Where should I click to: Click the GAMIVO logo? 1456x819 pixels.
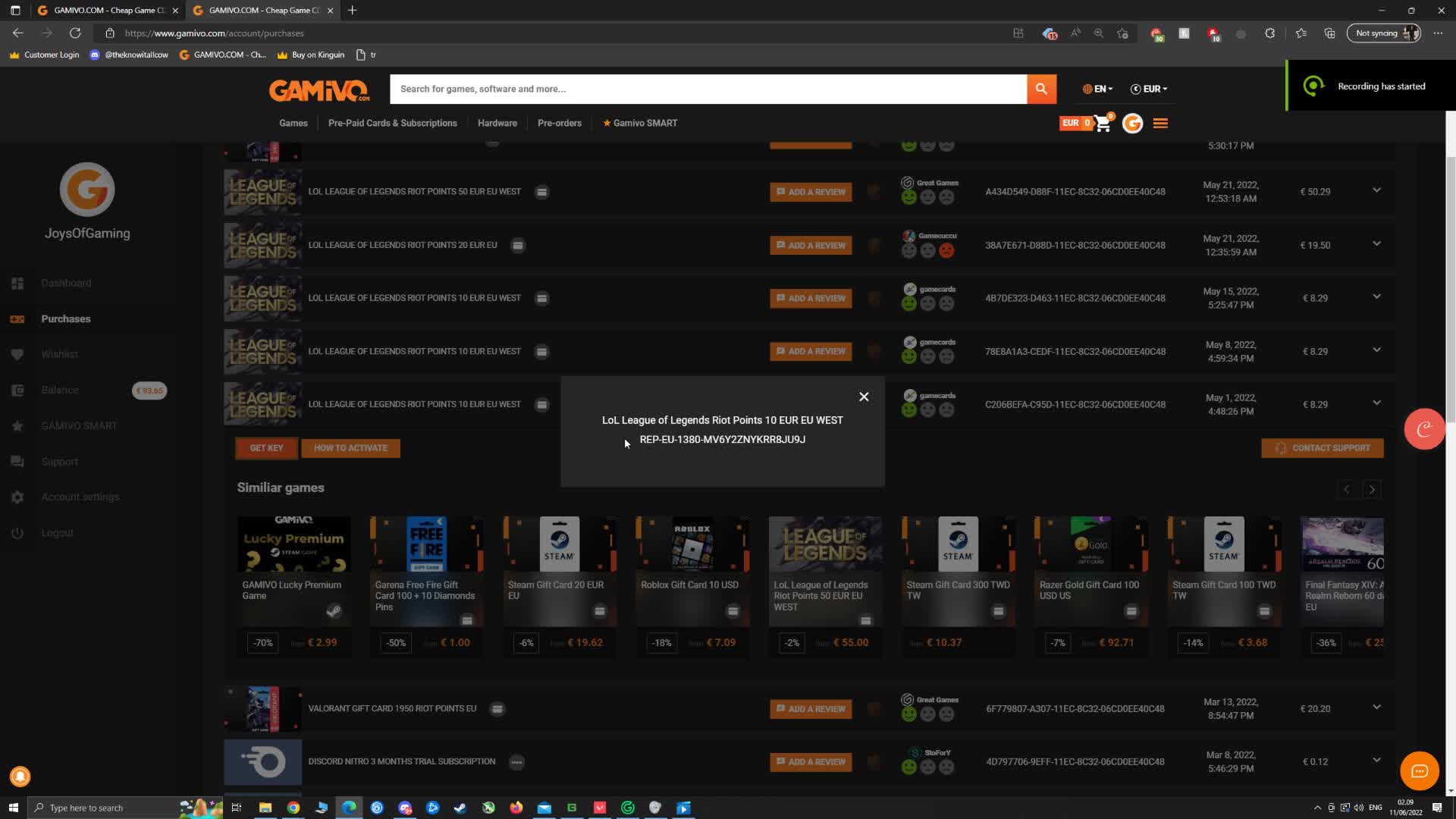(x=319, y=90)
